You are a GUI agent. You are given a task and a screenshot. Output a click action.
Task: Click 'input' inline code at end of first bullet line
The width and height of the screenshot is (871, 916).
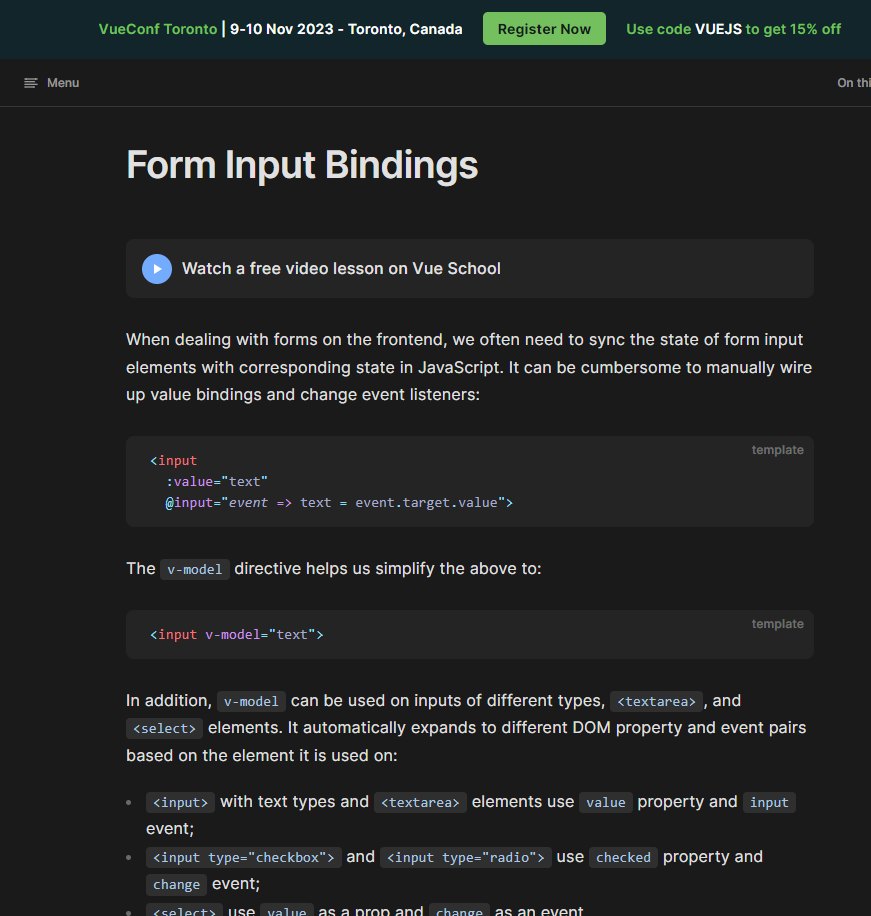pyautogui.click(x=769, y=803)
